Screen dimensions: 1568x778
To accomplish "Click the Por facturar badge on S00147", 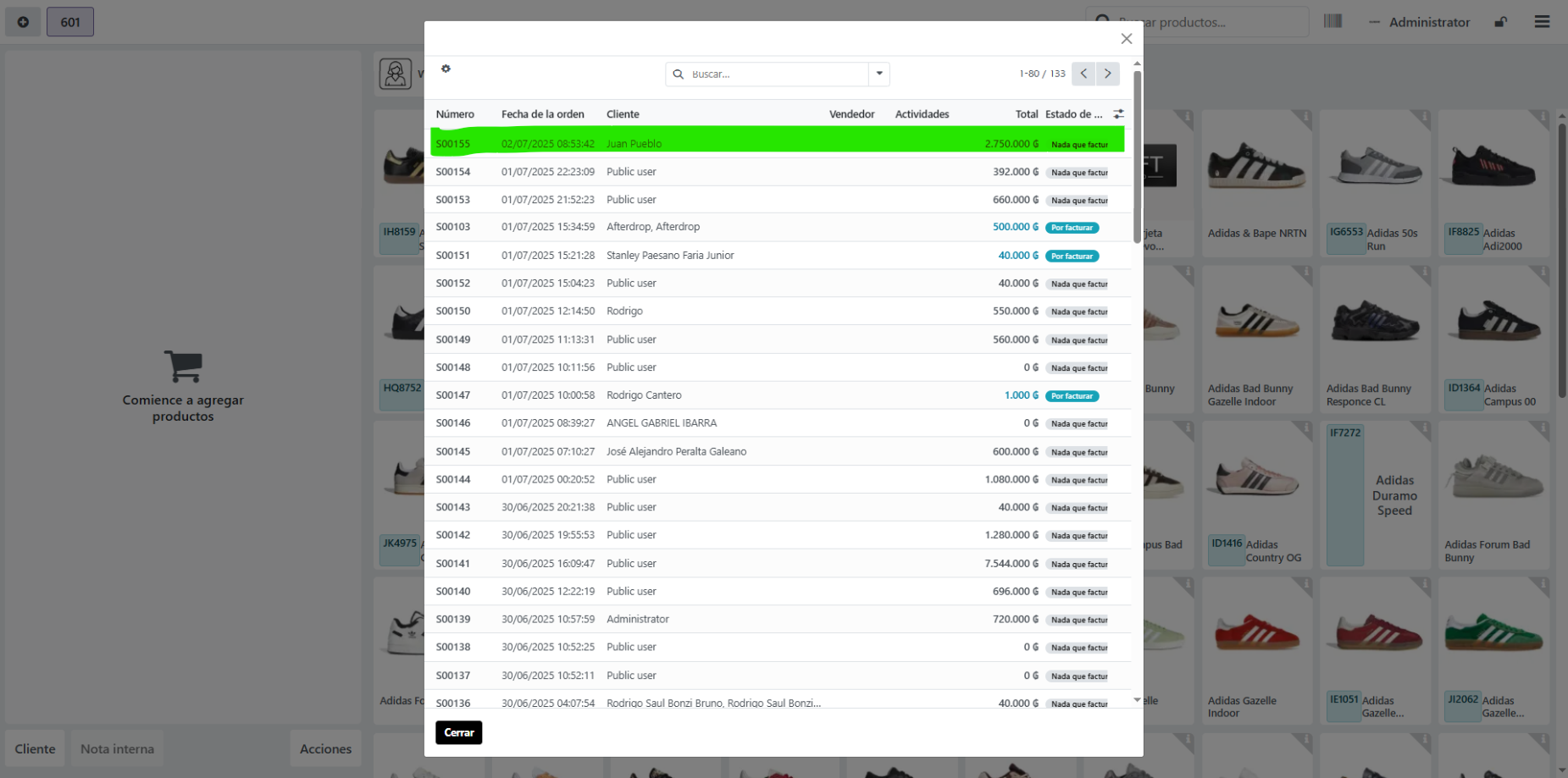I will coord(1072,396).
